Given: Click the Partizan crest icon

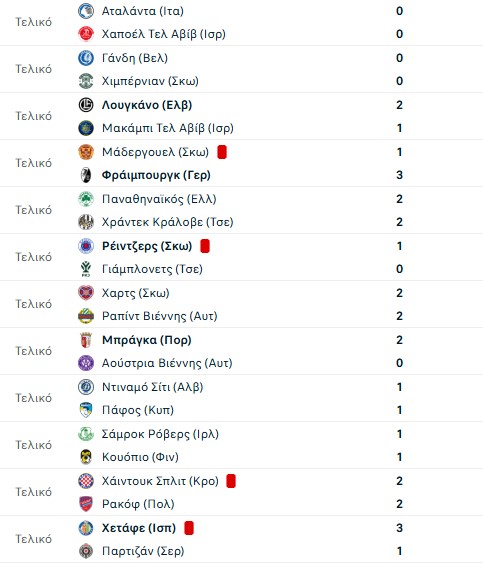Looking at the screenshot, I should point(86,551).
